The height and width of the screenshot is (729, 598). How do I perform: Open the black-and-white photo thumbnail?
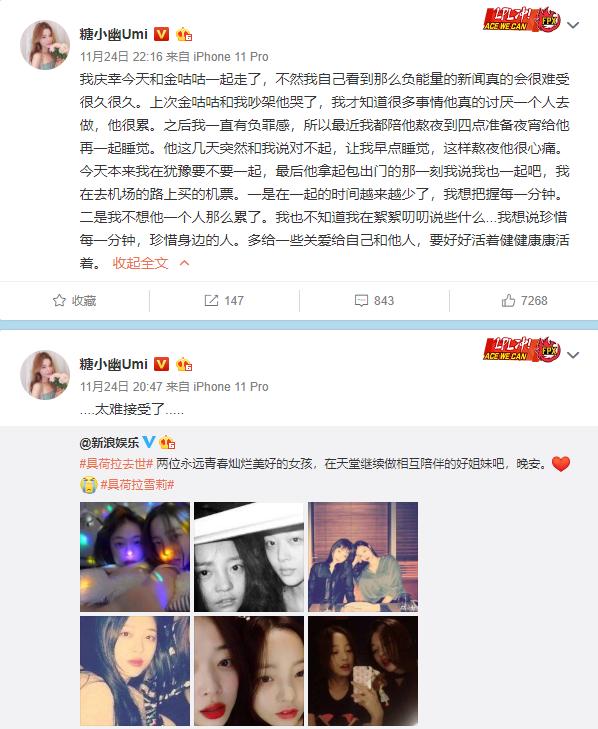(249, 557)
